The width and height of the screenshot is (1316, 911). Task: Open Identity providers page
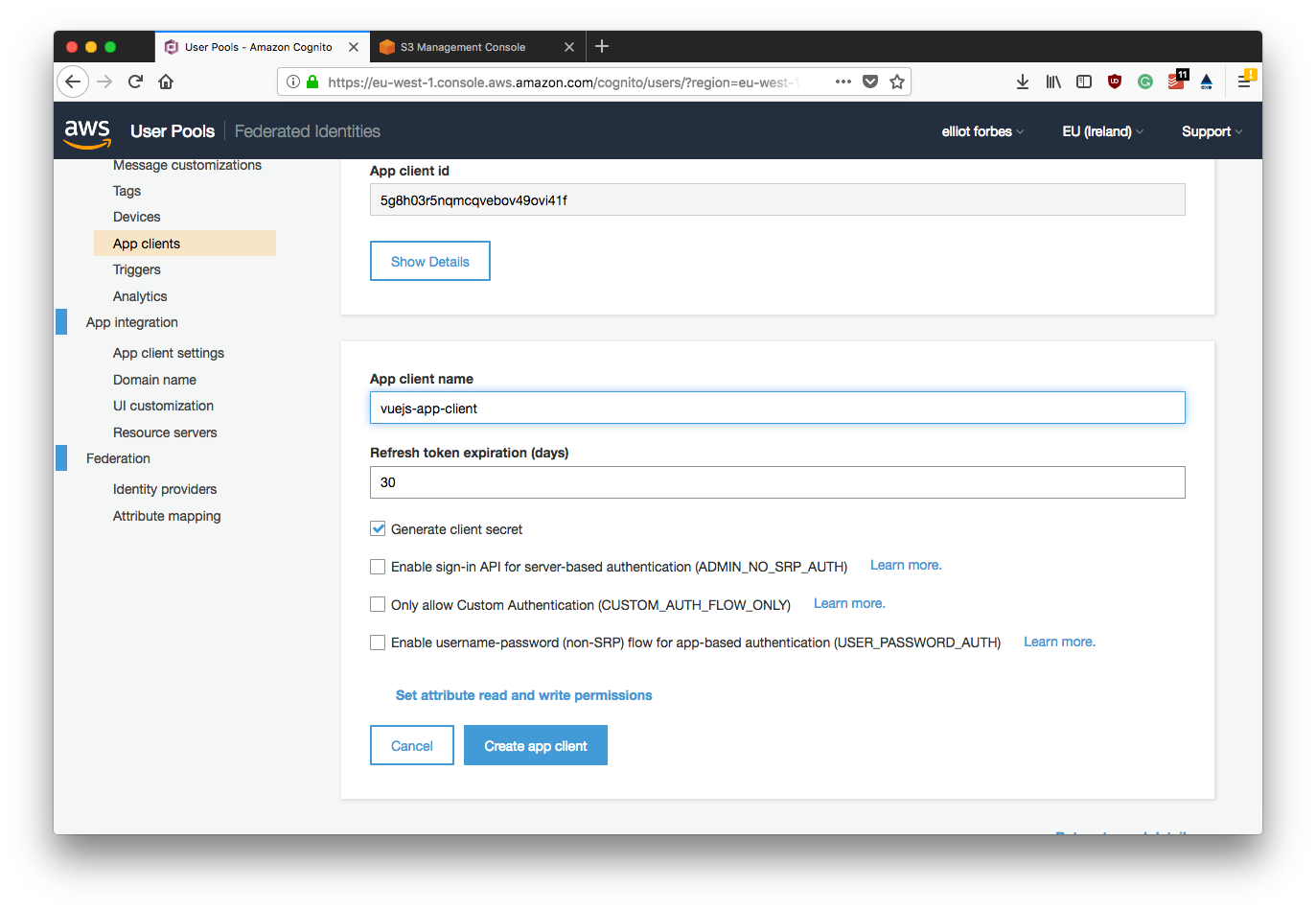pyautogui.click(x=165, y=489)
